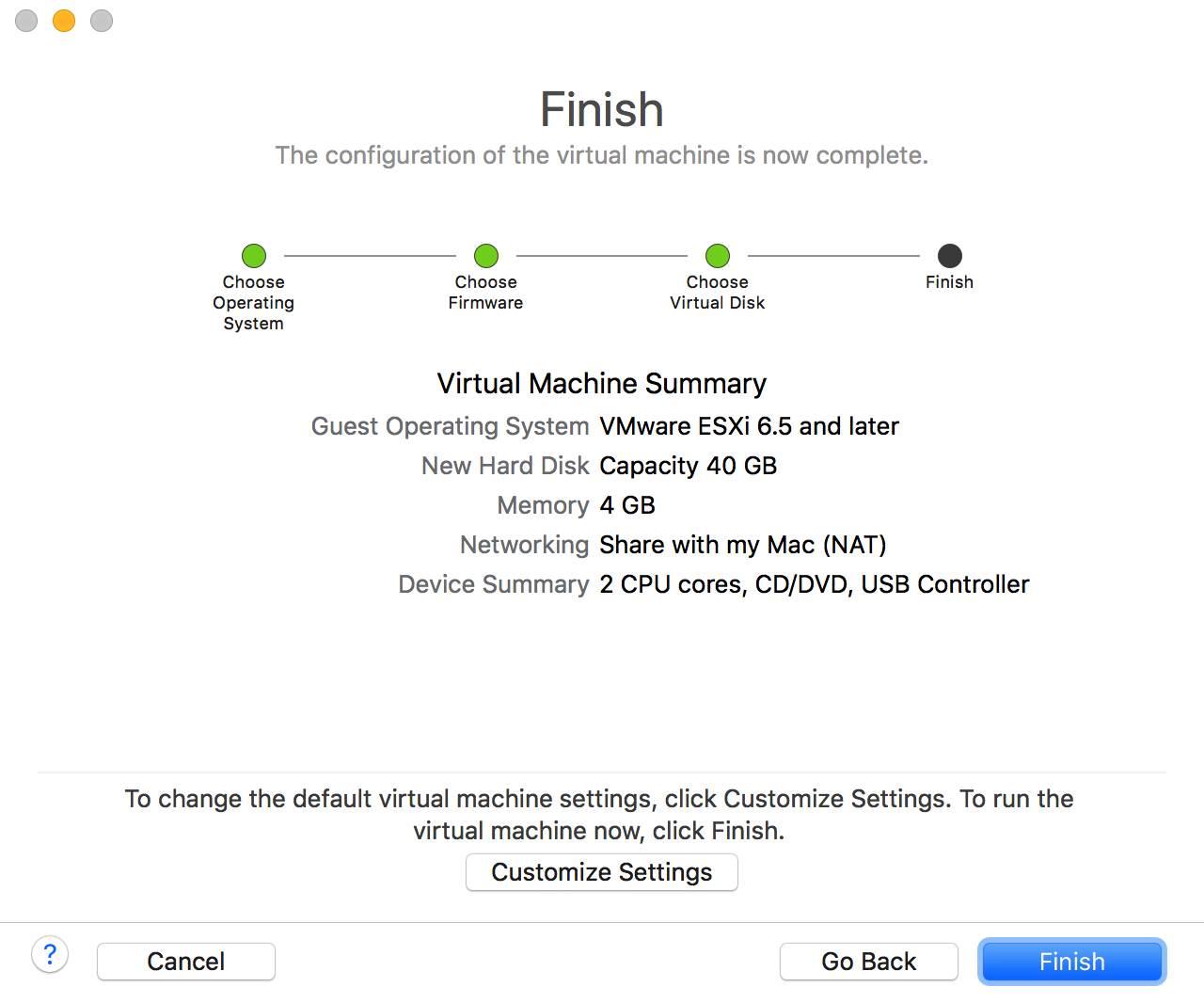Image resolution: width=1204 pixels, height=1003 pixels.
Task: Click the green Choose Virtual Disk step circle
Action: 718,256
